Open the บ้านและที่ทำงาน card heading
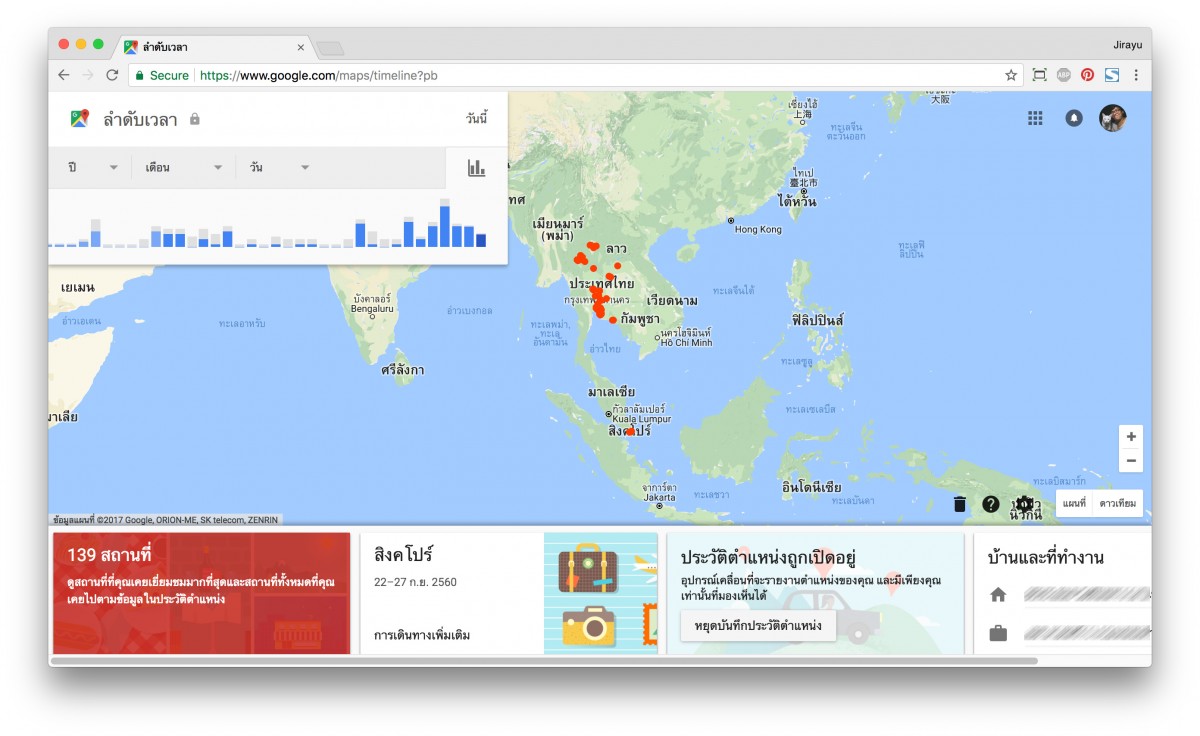The height and width of the screenshot is (736, 1200). point(1045,557)
